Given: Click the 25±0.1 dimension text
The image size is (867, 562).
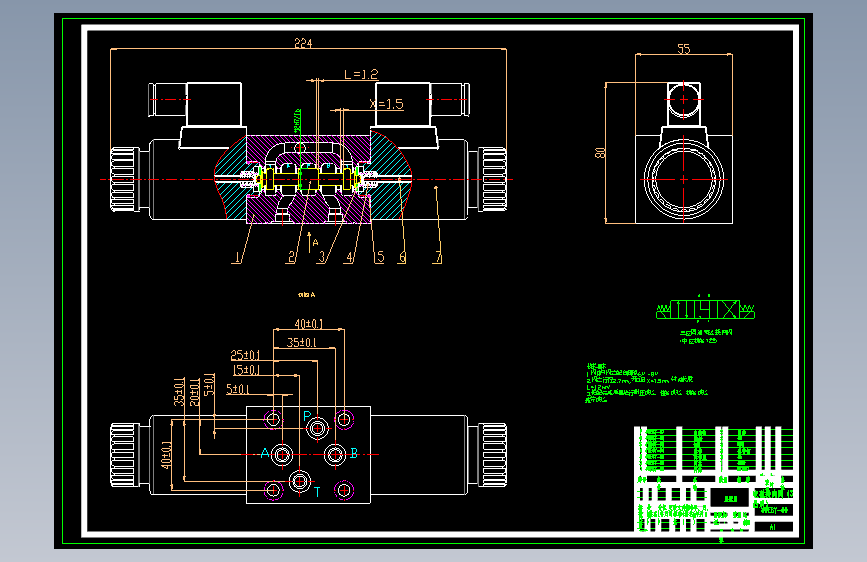Looking at the screenshot, I should coord(246,355).
